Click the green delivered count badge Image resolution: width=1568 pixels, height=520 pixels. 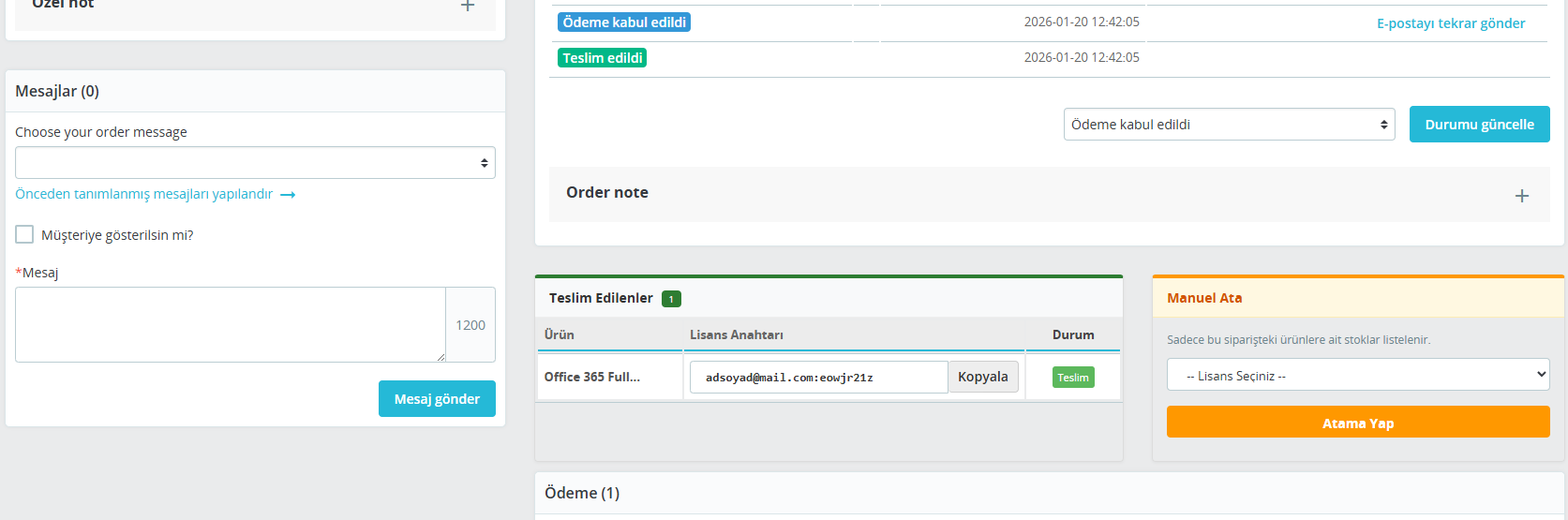pyautogui.click(x=671, y=299)
